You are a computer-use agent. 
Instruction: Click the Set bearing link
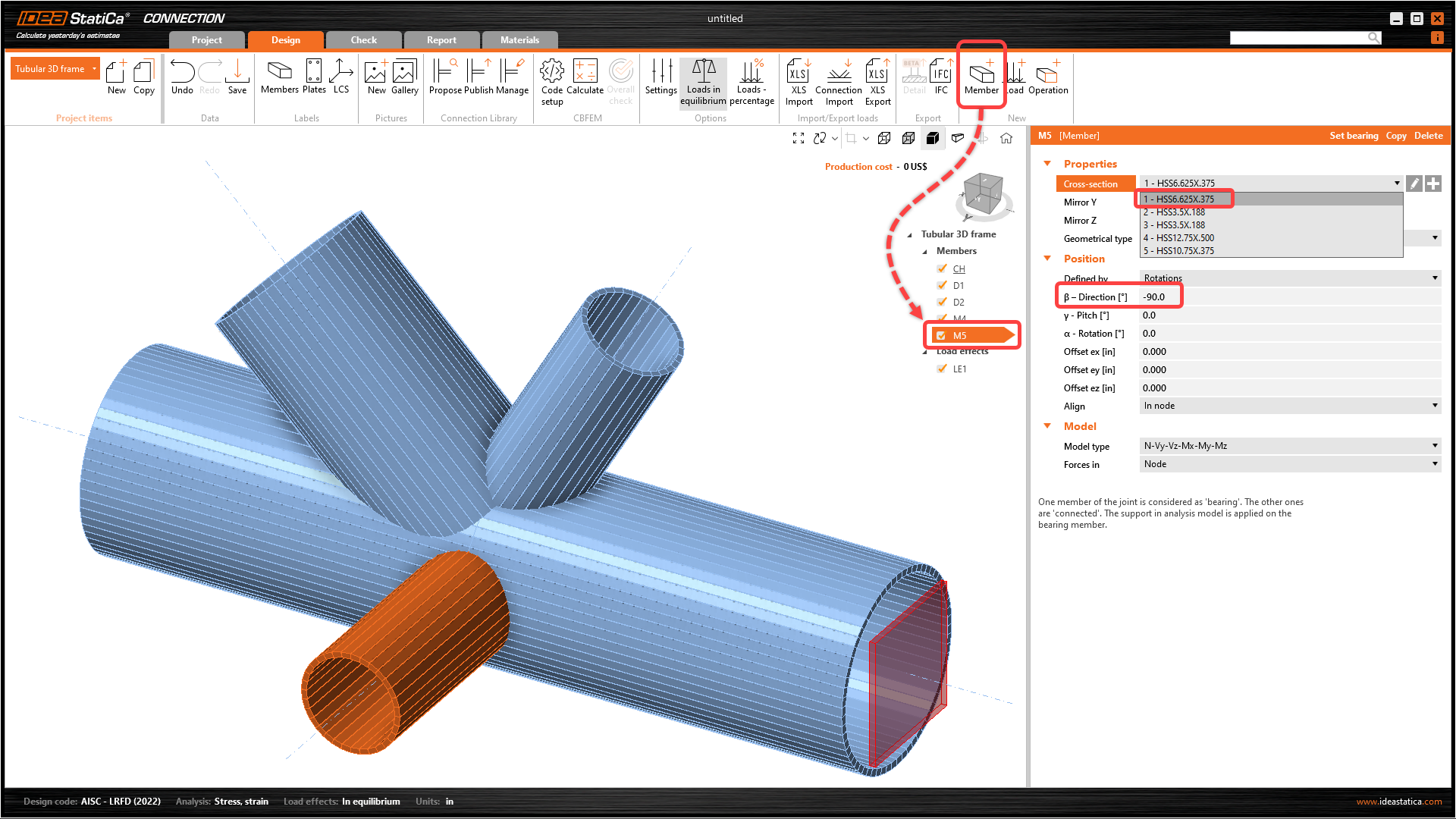tap(1354, 136)
